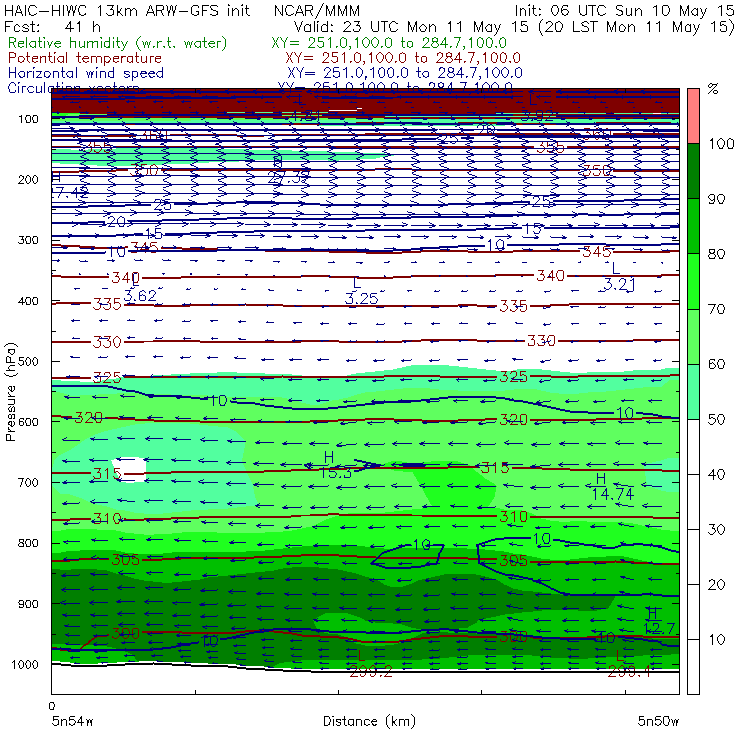Click the '600' pressure axis tick label
The width and height of the screenshot is (740, 740).
(x=28, y=421)
